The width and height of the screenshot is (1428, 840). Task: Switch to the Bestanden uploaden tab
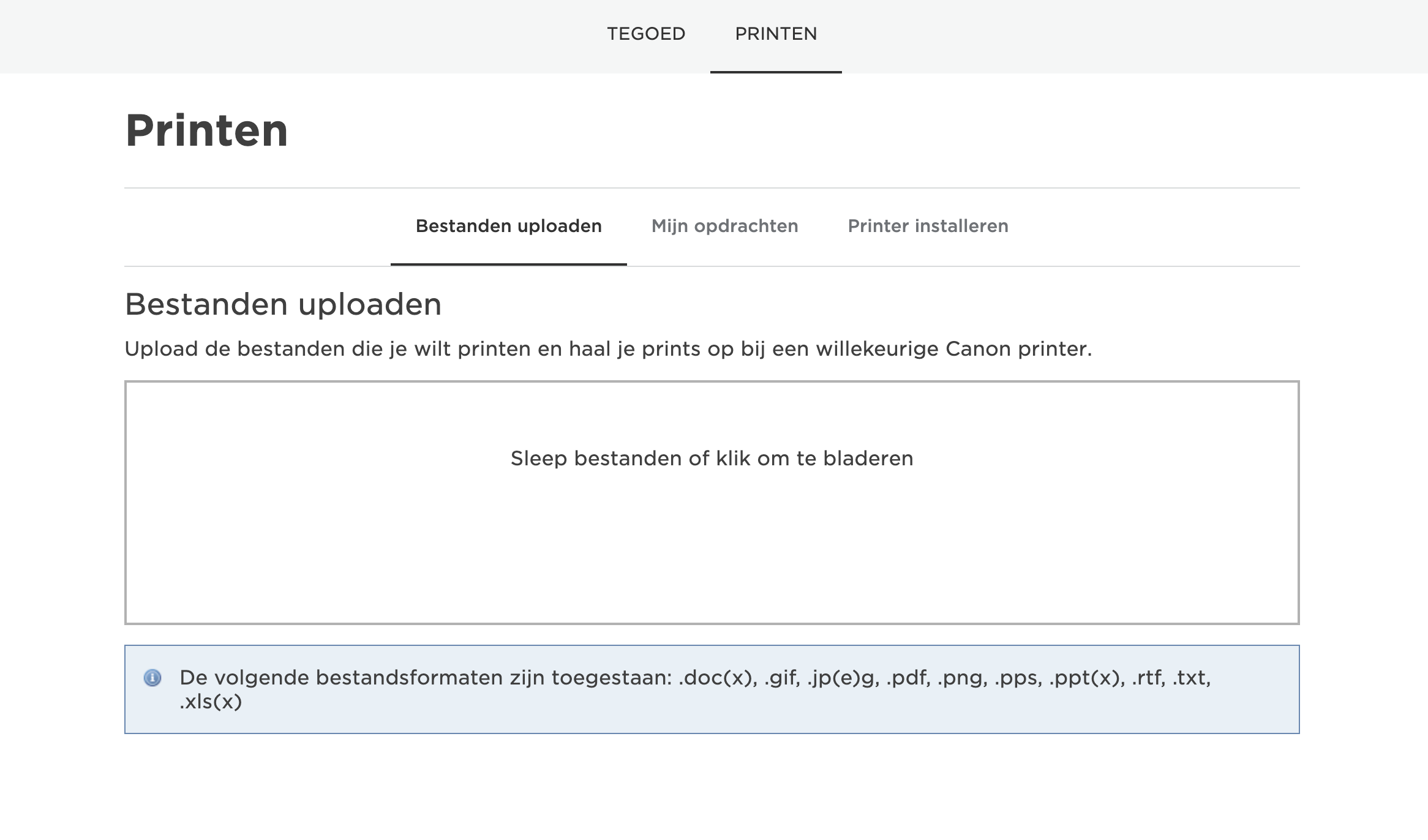click(x=508, y=226)
